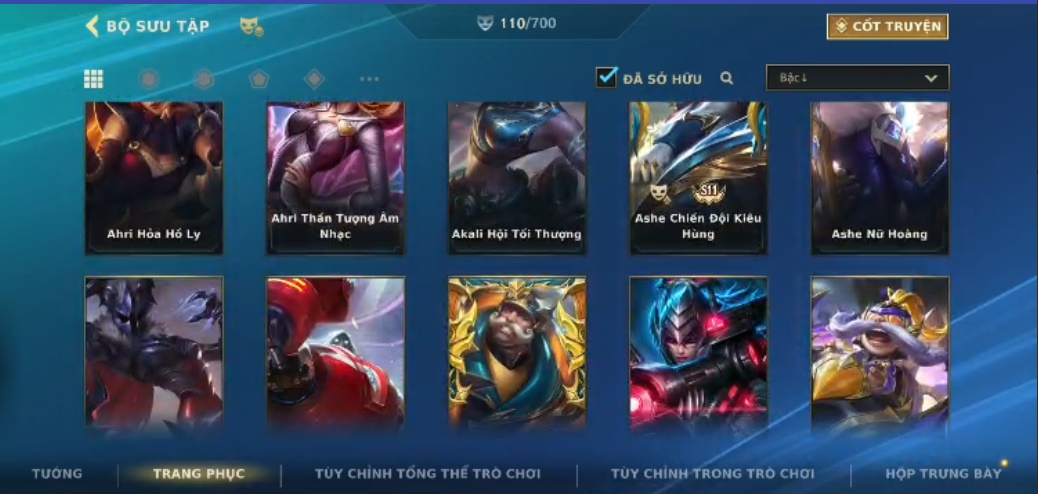Screen dimensions: 1038x494
Task: Switch to the Tướng tab
Action: pos(57,473)
